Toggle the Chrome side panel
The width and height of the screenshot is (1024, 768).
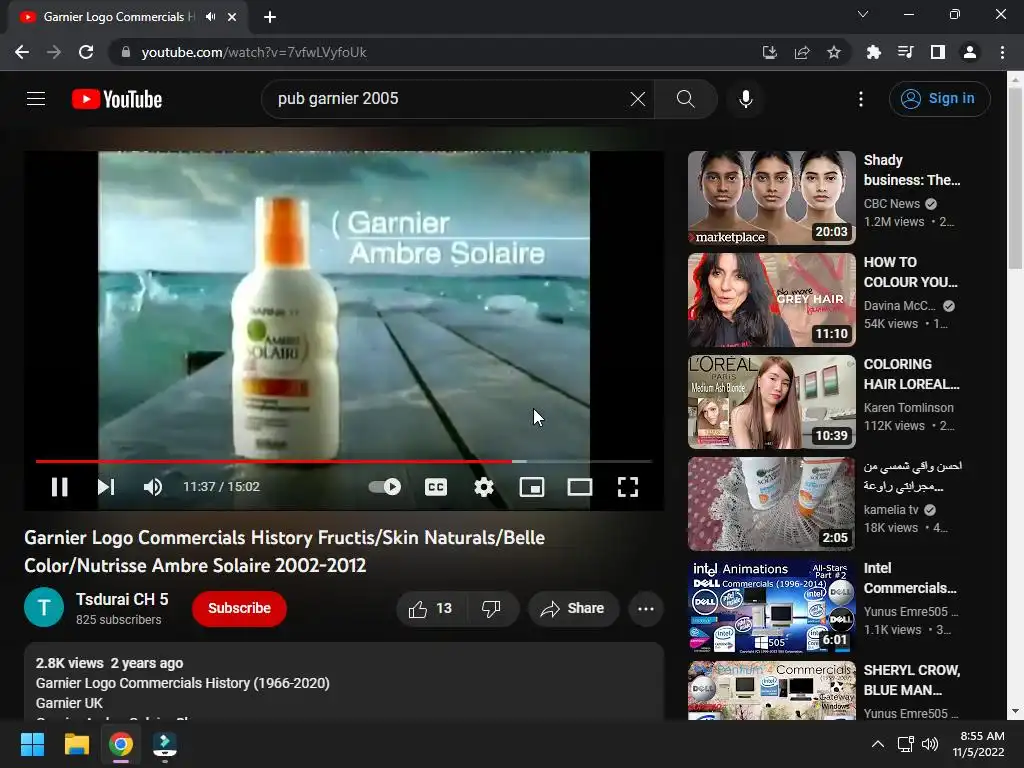click(x=938, y=52)
